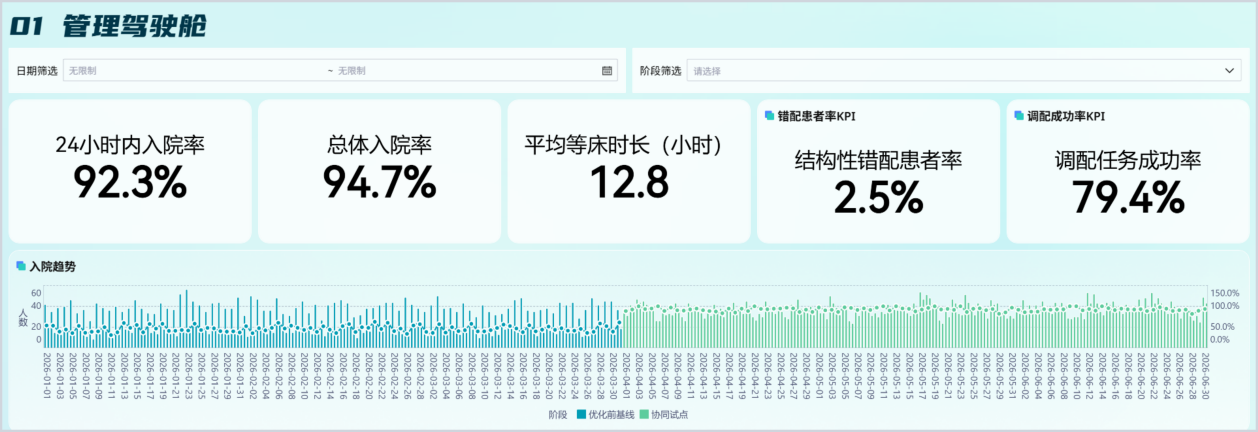Select the 总体入院率 94.7% value
This screenshot has height=432, width=1258.
(x=379, y=182)
